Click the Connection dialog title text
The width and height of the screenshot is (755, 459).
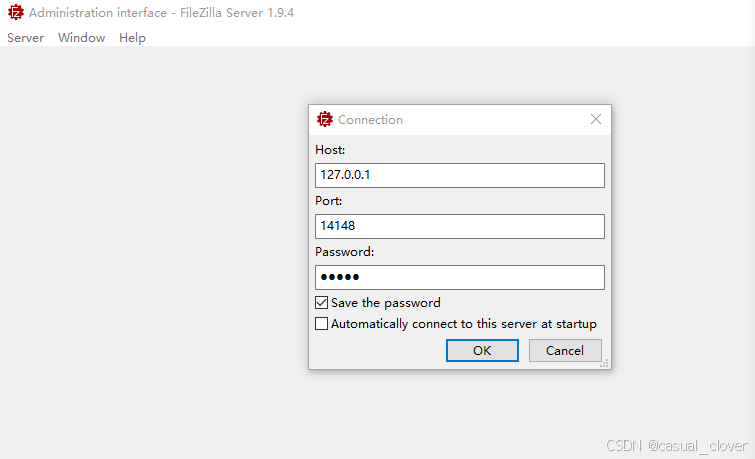click(x=370, y=119)
